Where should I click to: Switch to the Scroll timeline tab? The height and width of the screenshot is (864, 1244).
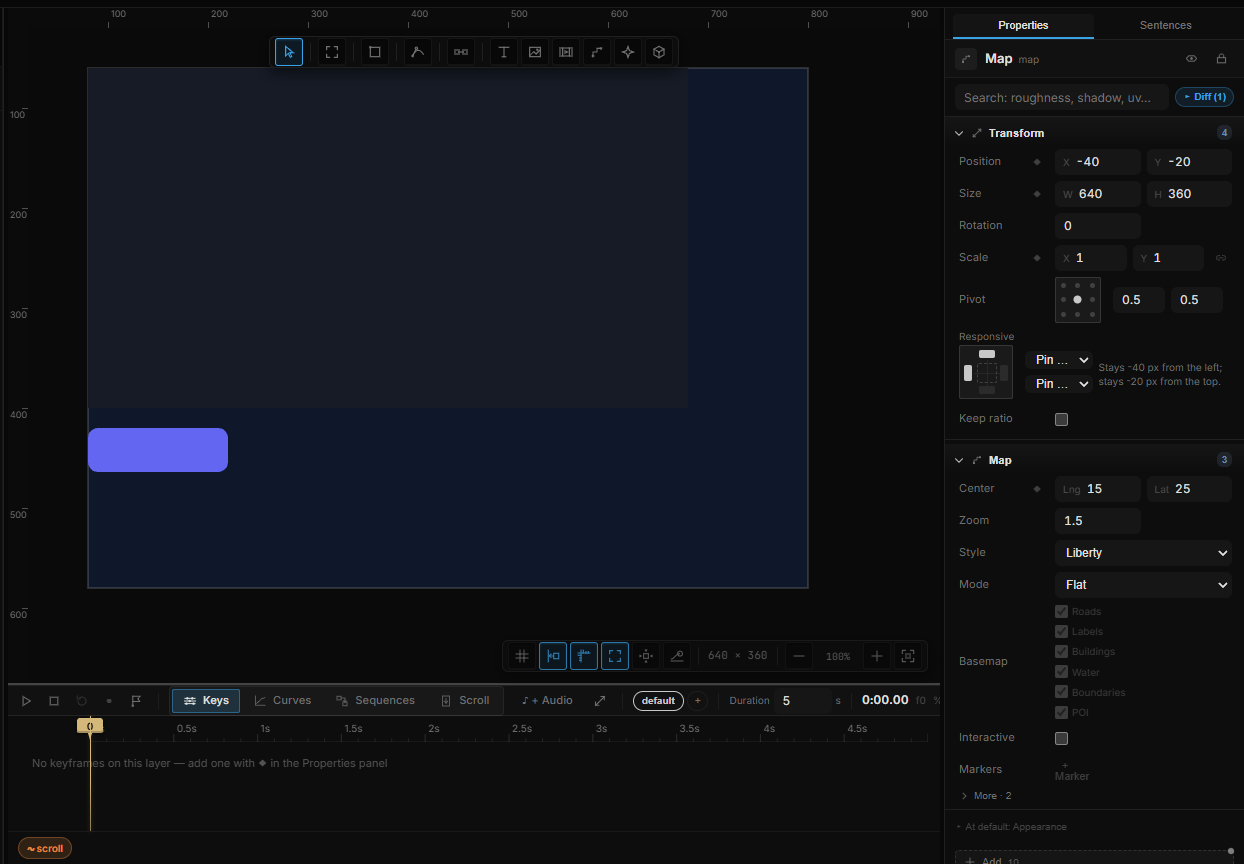point(465,701)
